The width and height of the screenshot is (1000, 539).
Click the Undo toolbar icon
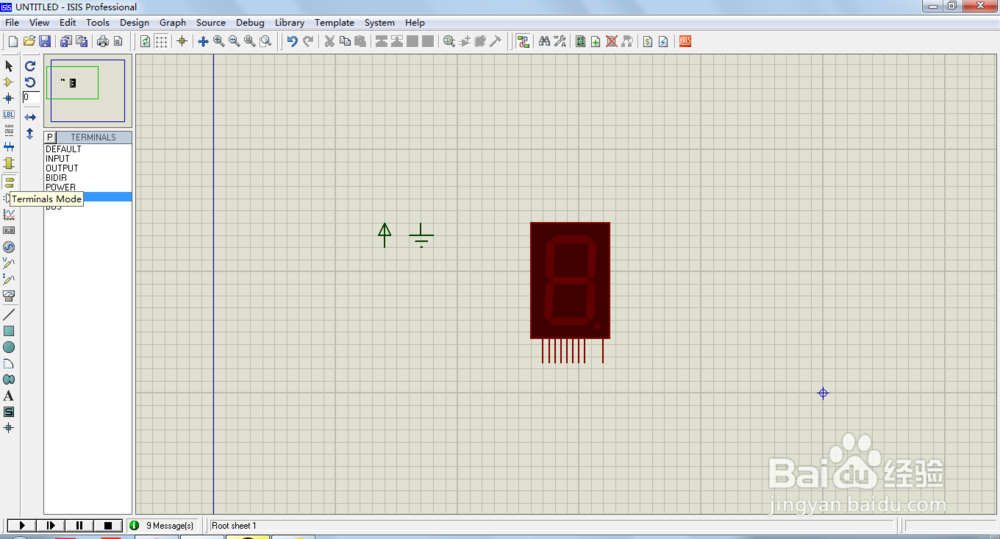[x=292, y=41]
